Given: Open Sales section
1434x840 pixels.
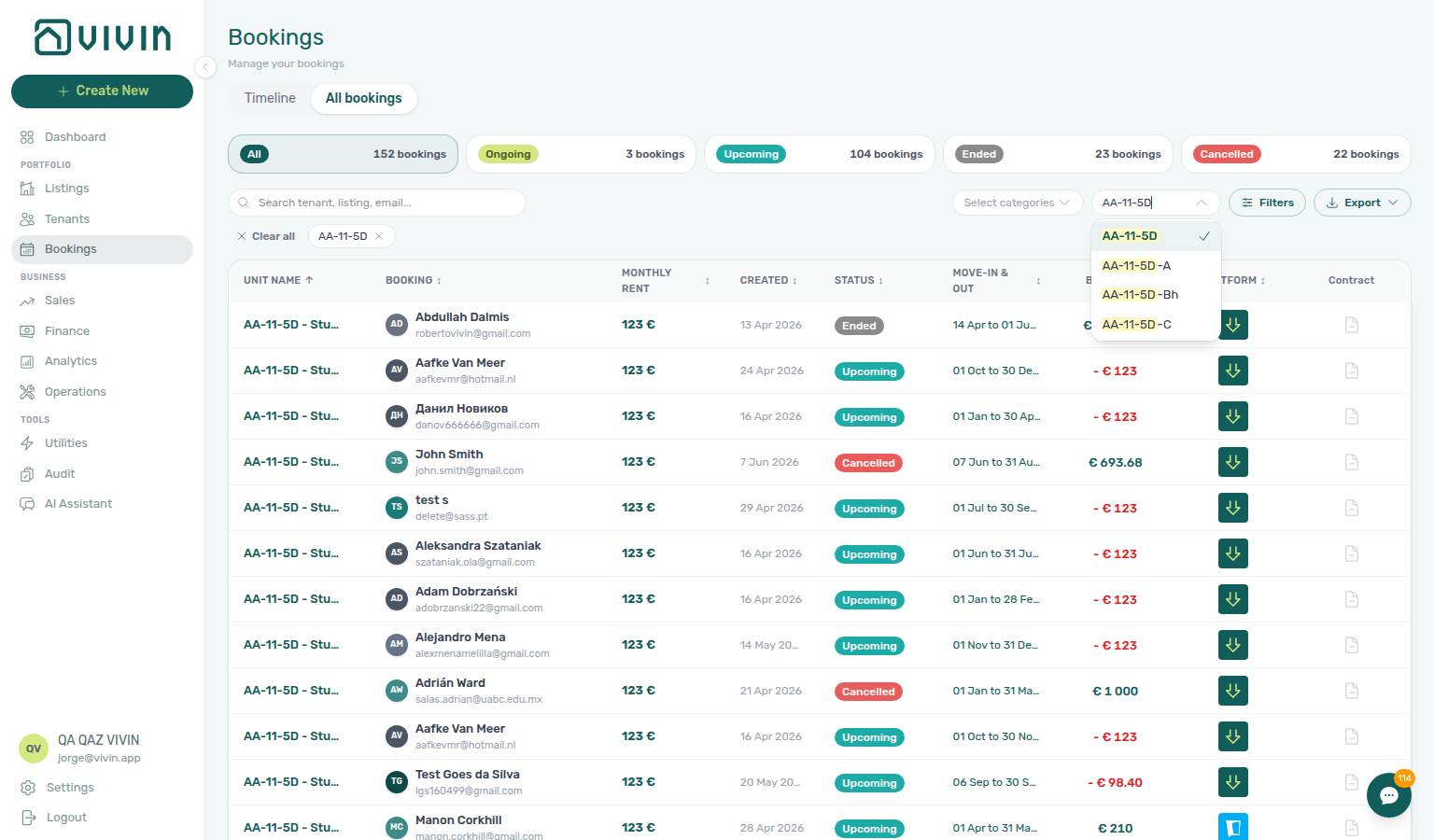Looking at the screenshot, I should click(x=102, y=301).
